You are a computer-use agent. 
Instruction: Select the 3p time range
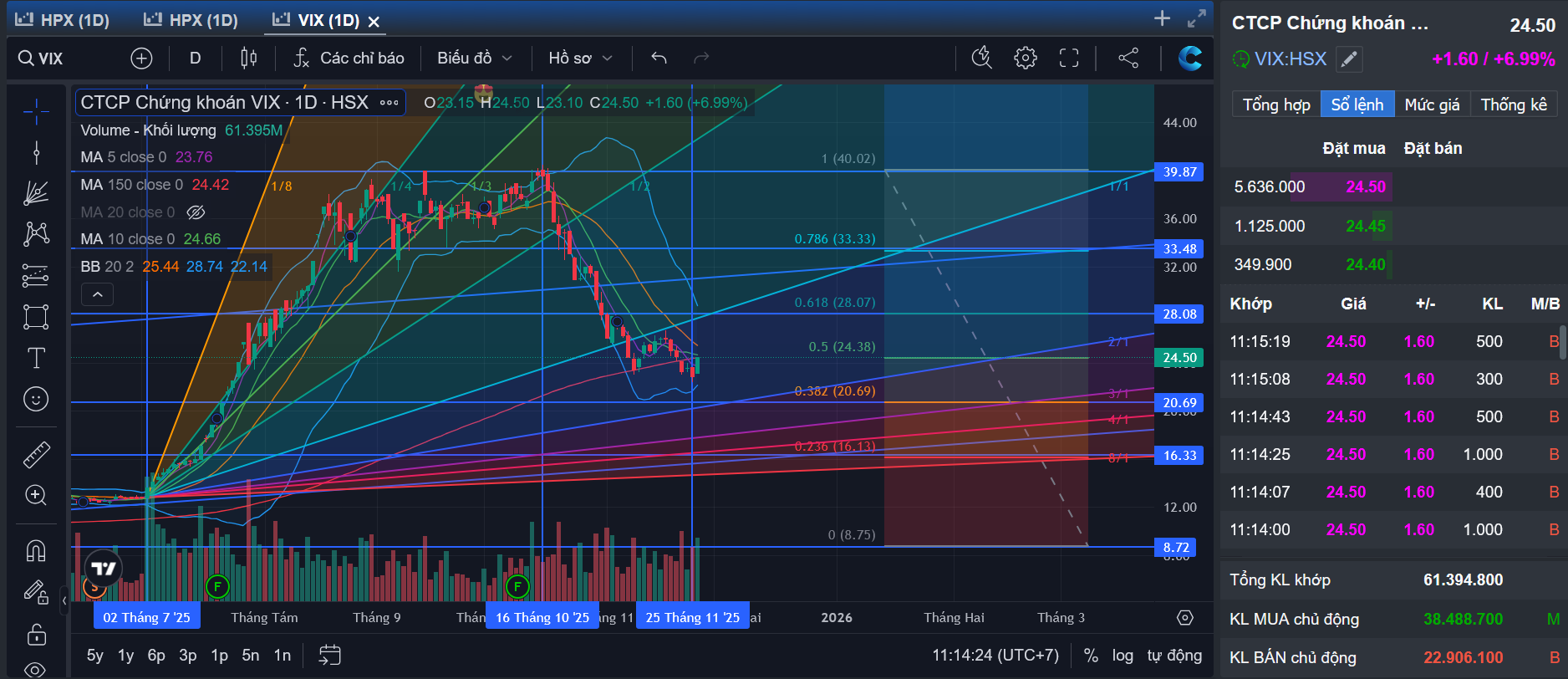coord(188,656)
